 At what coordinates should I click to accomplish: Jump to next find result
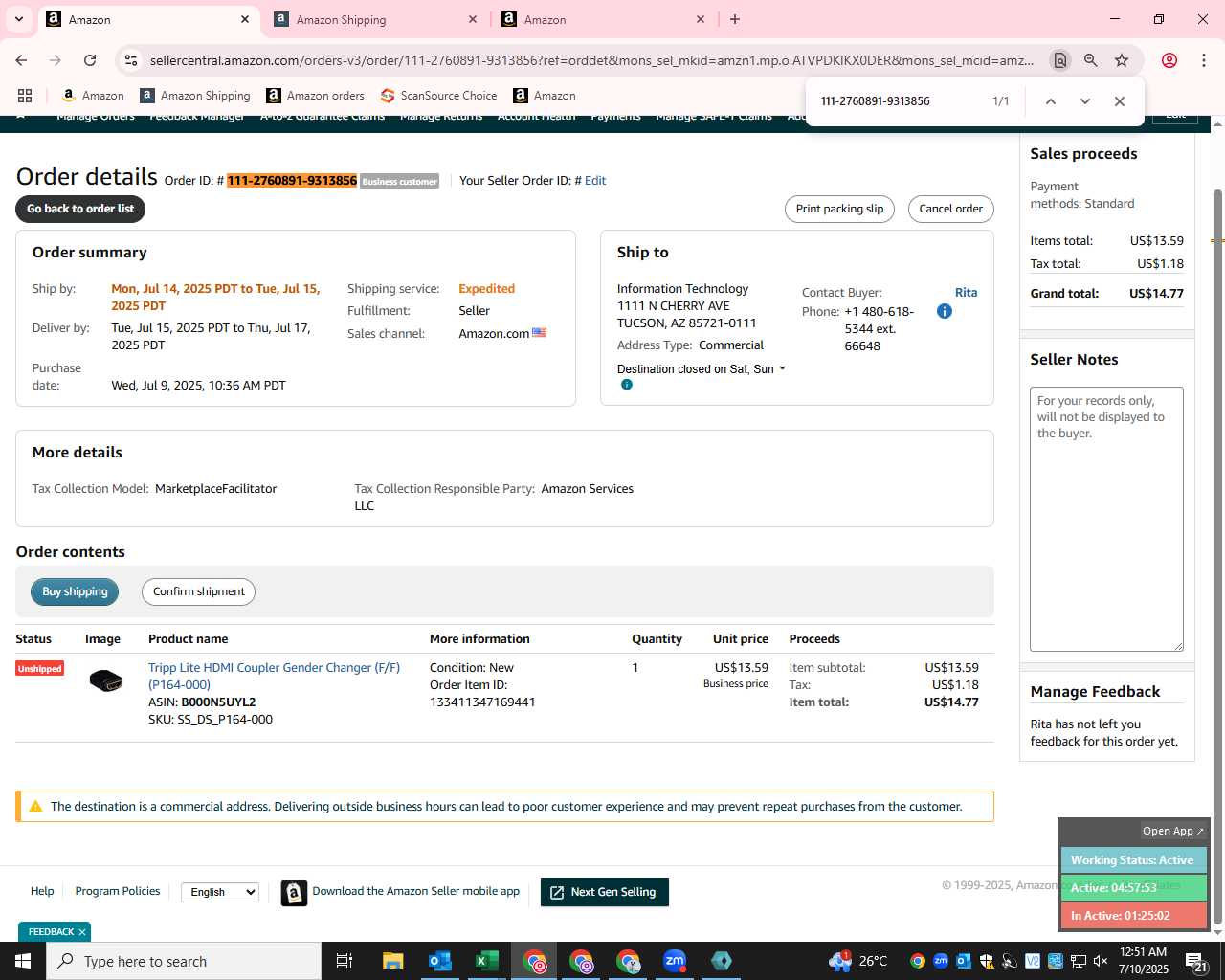click(1084, 101)
